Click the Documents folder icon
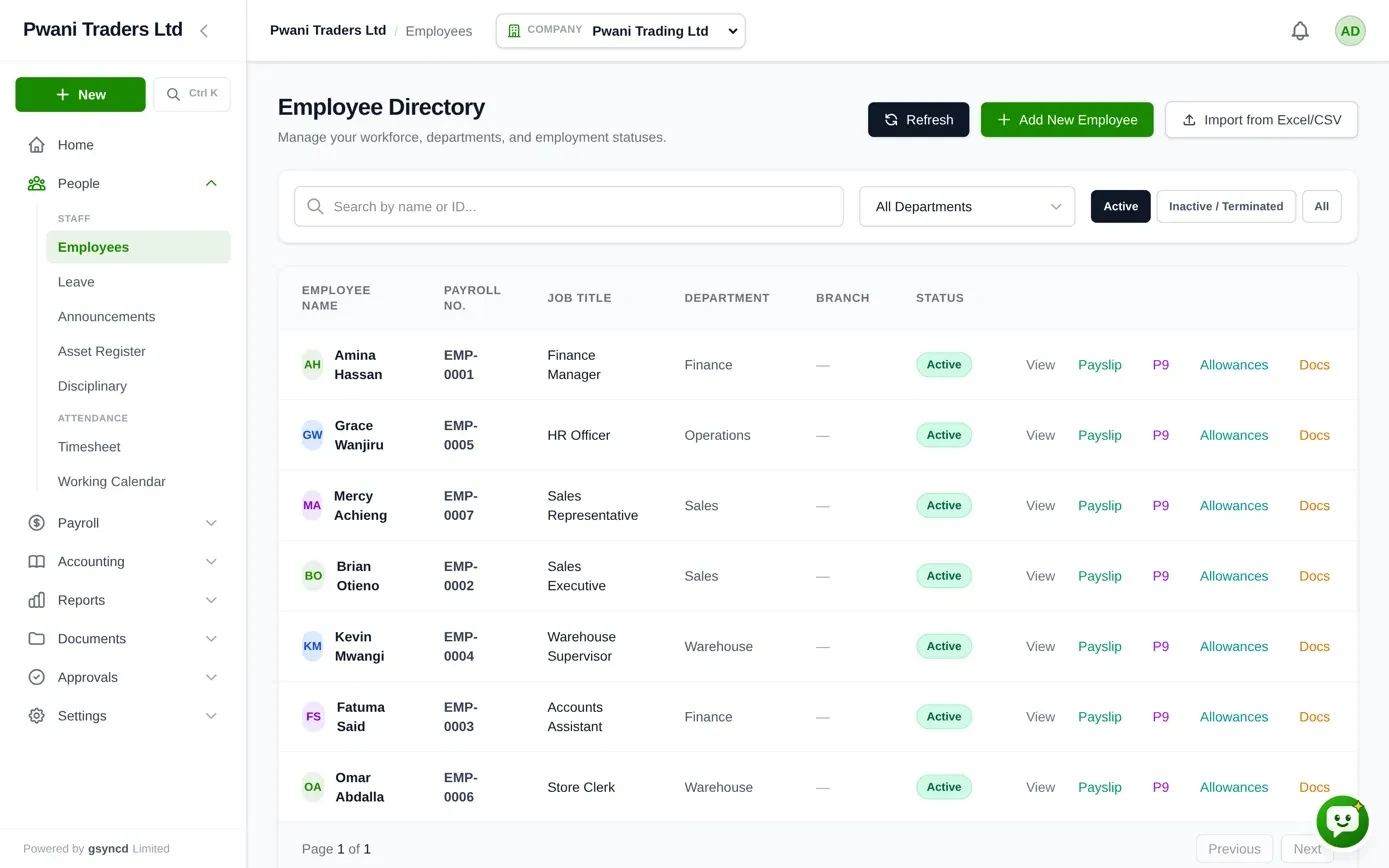Screen dimensions: 1389x868 37,639
